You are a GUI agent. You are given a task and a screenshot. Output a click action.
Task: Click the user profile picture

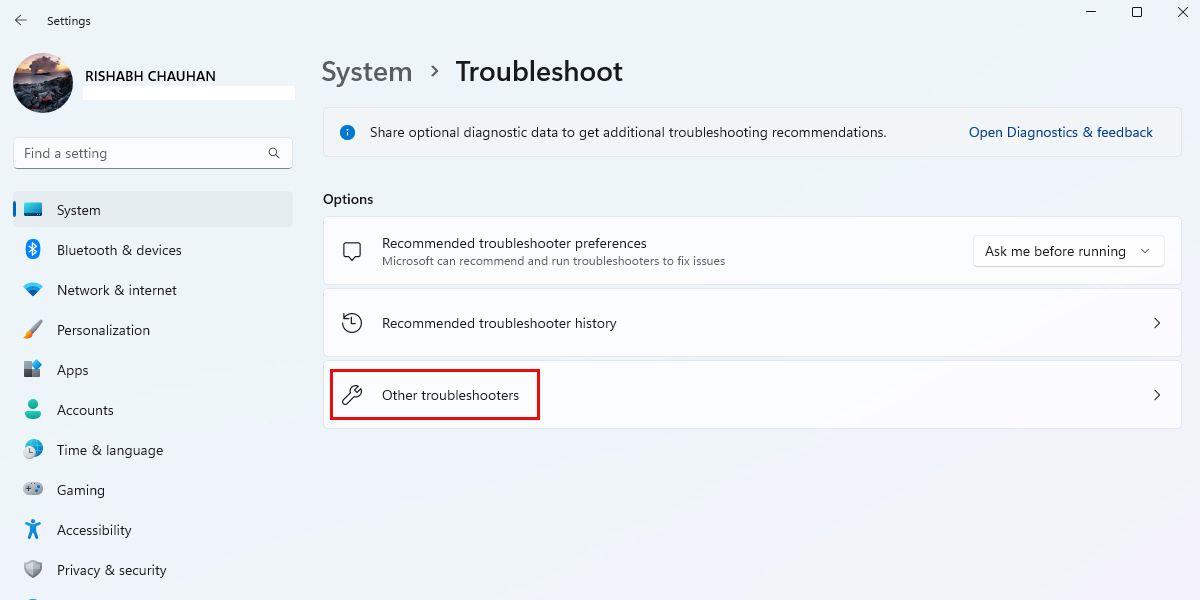[43, 83]
